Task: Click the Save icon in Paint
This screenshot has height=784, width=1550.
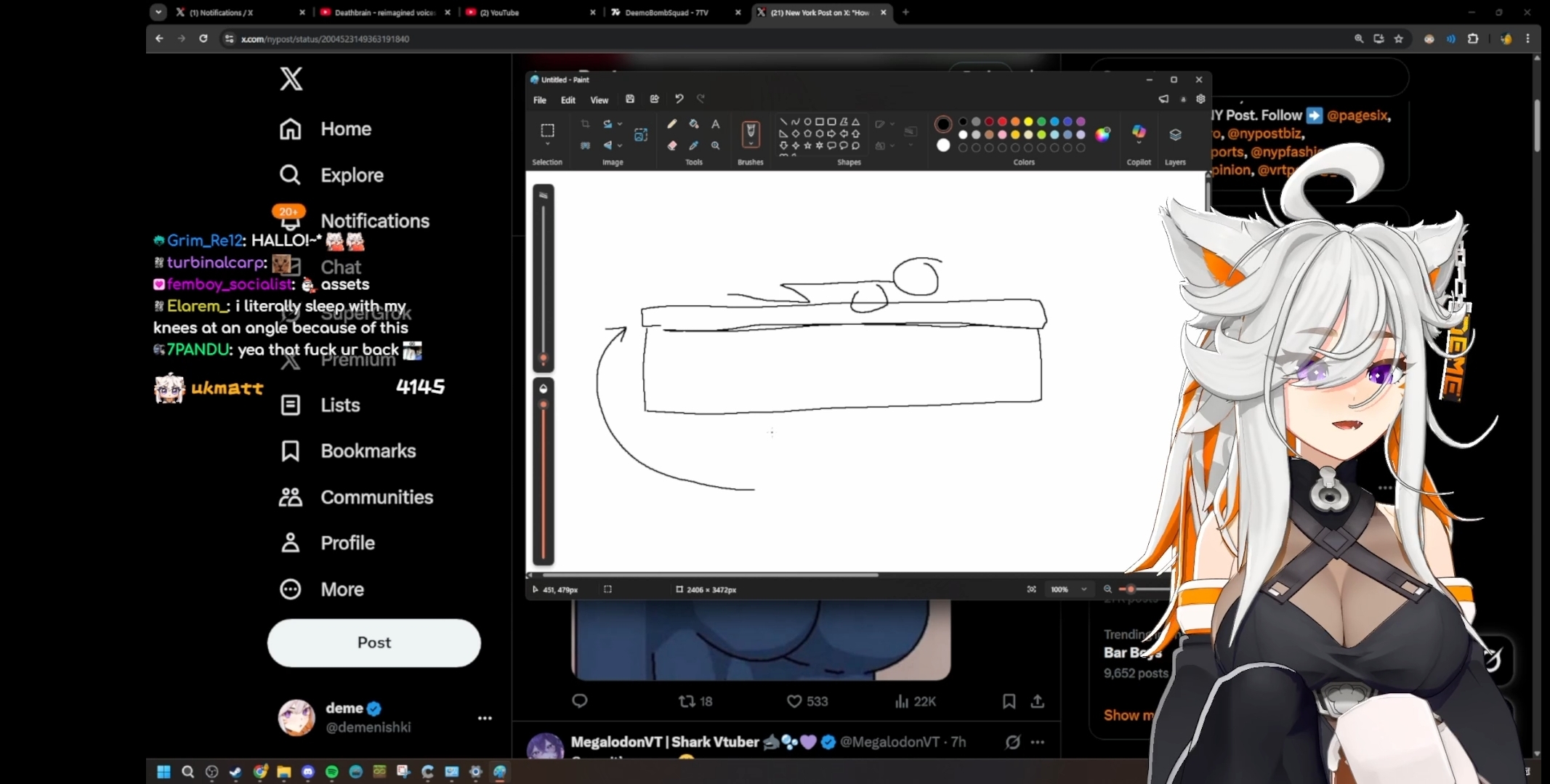Action: (630, 99)
